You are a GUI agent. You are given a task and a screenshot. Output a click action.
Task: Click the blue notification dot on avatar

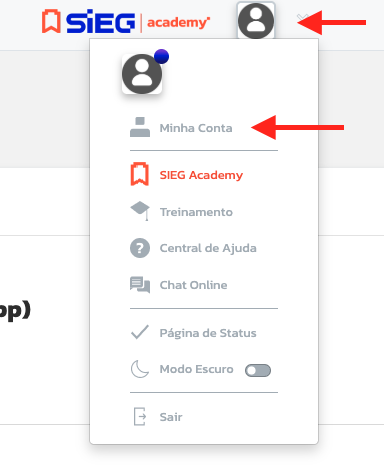(x=161, y=56)
